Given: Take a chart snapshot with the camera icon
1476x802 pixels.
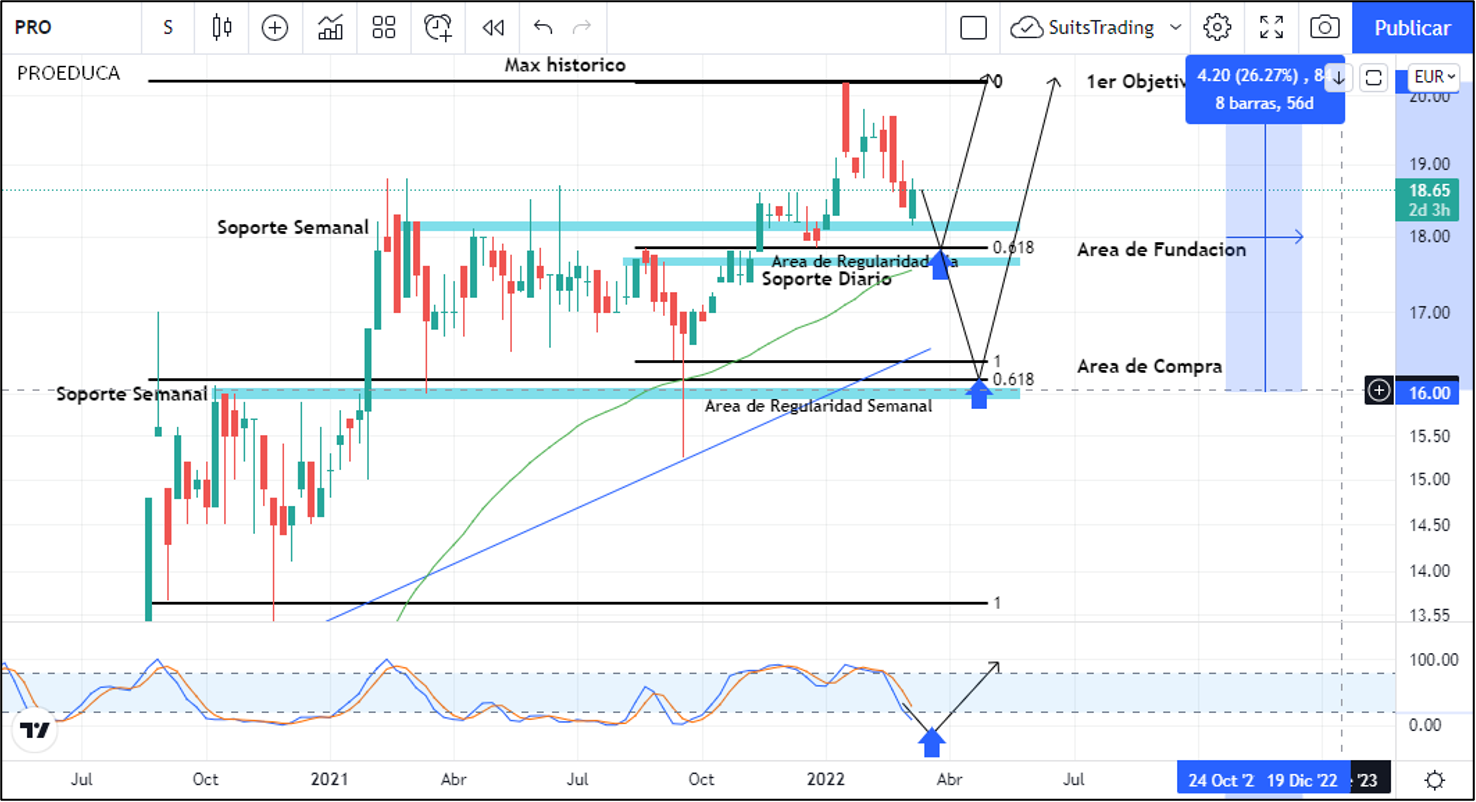Looking at the screenshot, I should click(1325, 28).
